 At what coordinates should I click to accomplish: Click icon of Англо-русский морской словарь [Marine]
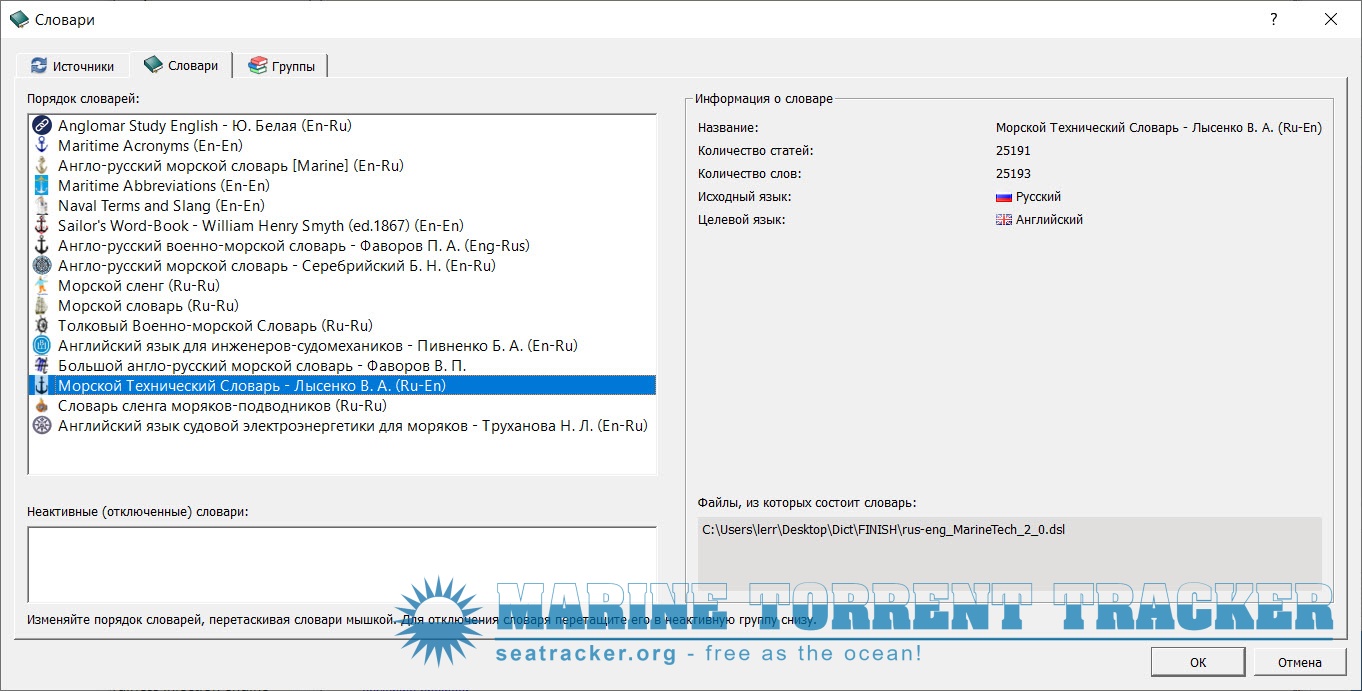click(41, 166)
